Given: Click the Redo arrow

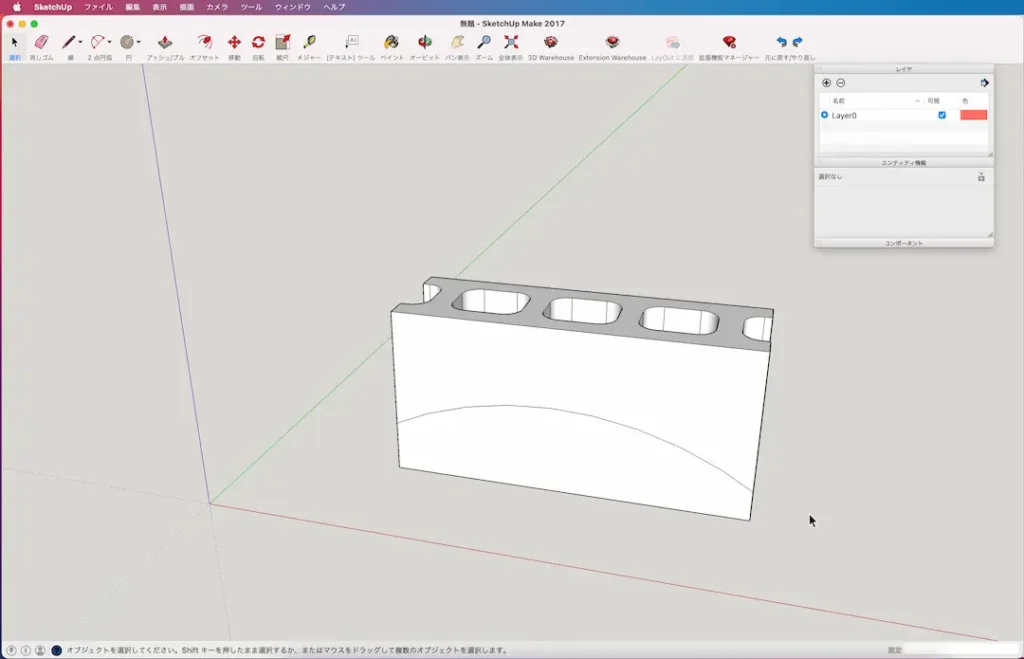Looking at the screenshot, I should pos(797,42).
